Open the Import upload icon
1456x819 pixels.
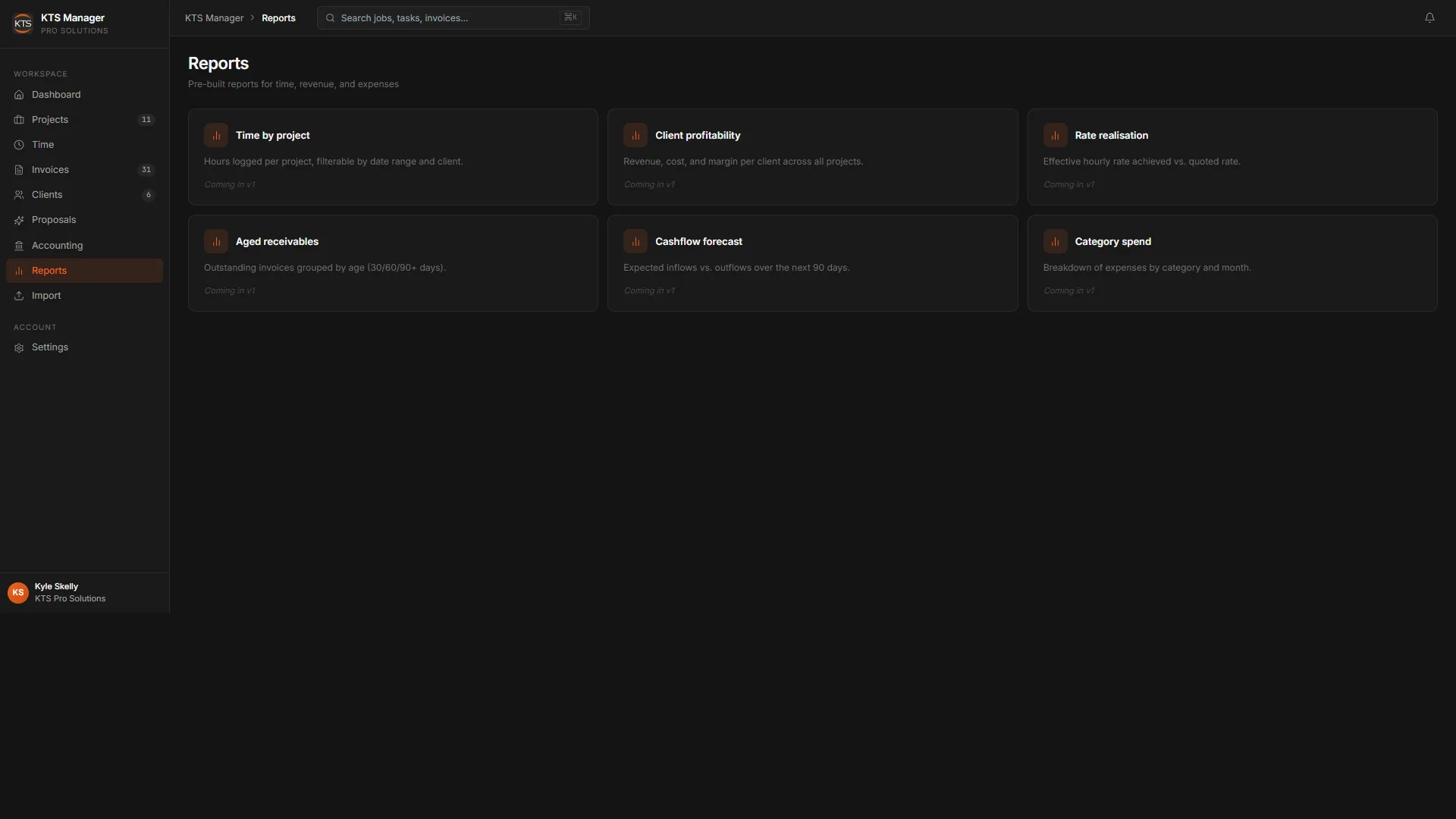point(19,296)
